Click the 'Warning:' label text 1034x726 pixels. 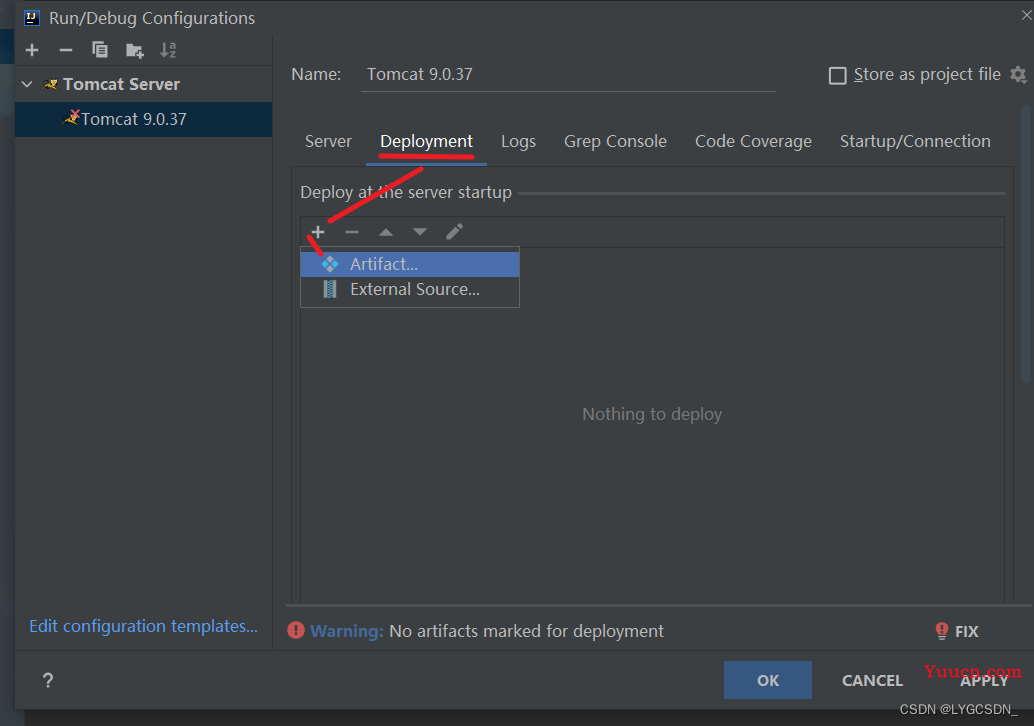pos(346,631)
